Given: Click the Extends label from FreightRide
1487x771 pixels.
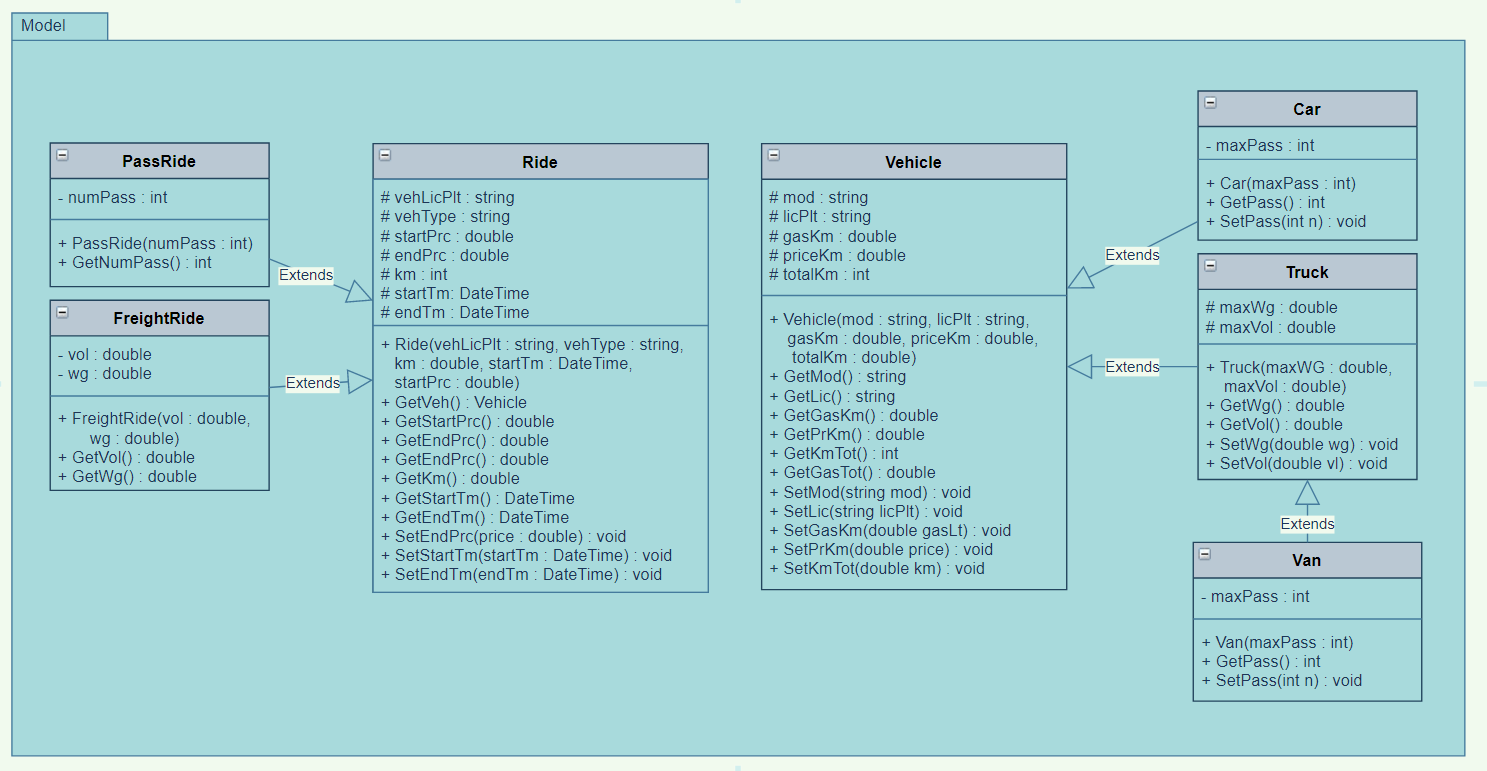Looking at the screenshot, I should (313, 382).
